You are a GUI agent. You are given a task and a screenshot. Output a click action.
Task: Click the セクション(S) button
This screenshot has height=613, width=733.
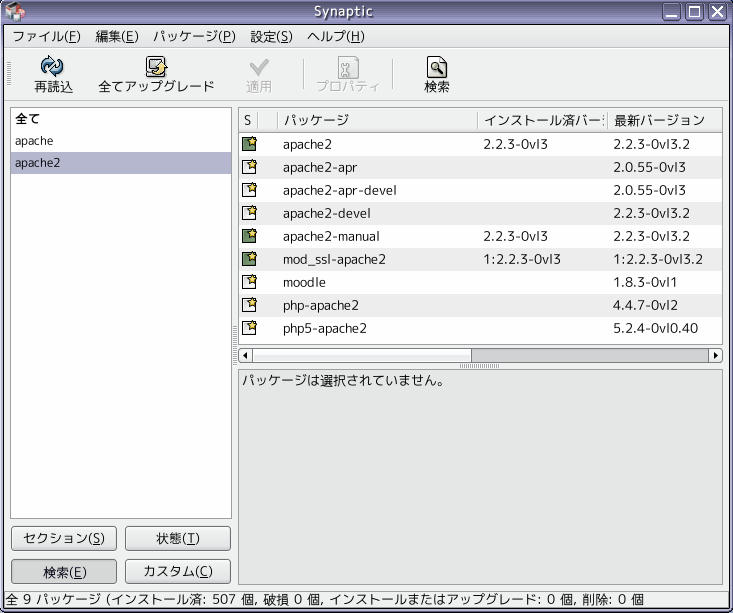tap(64, 539)
